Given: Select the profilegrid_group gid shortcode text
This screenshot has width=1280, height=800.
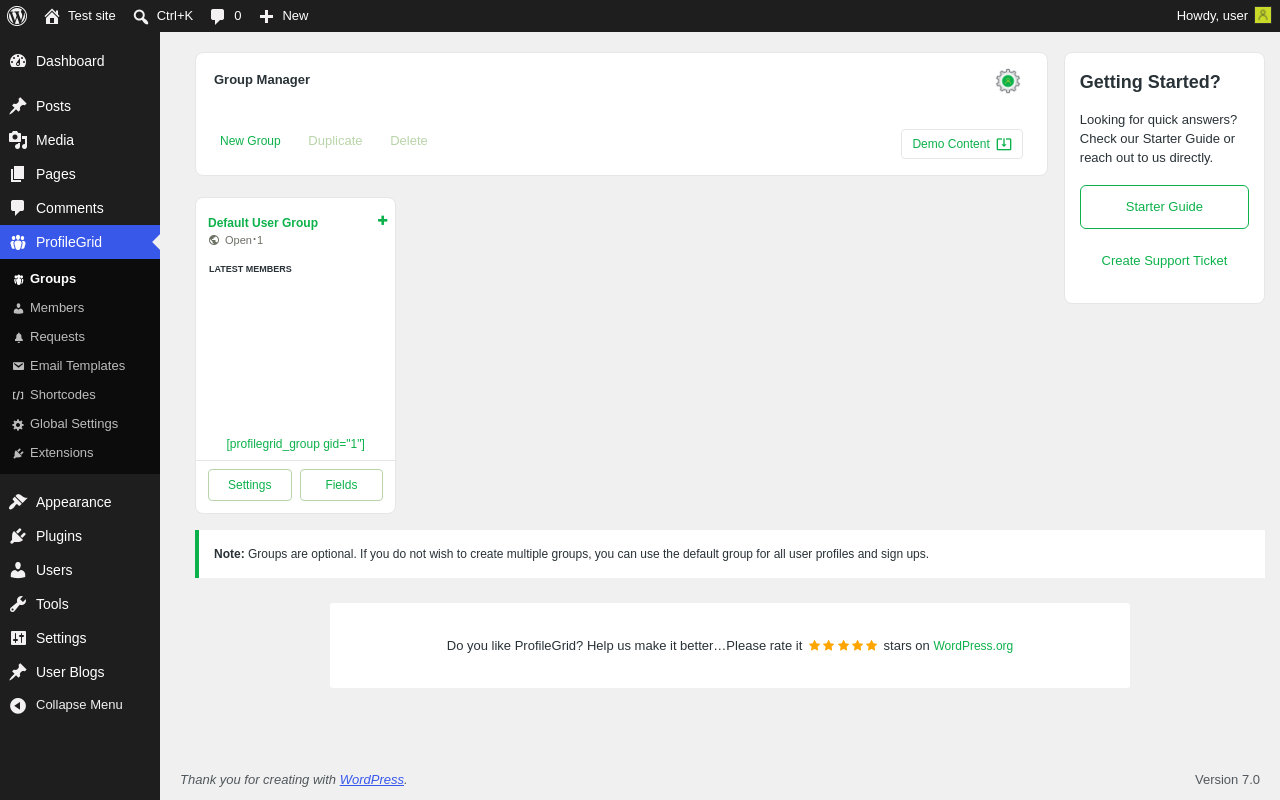Looking at the screenshot, I should pyautogui.click(x=296, y=444).
